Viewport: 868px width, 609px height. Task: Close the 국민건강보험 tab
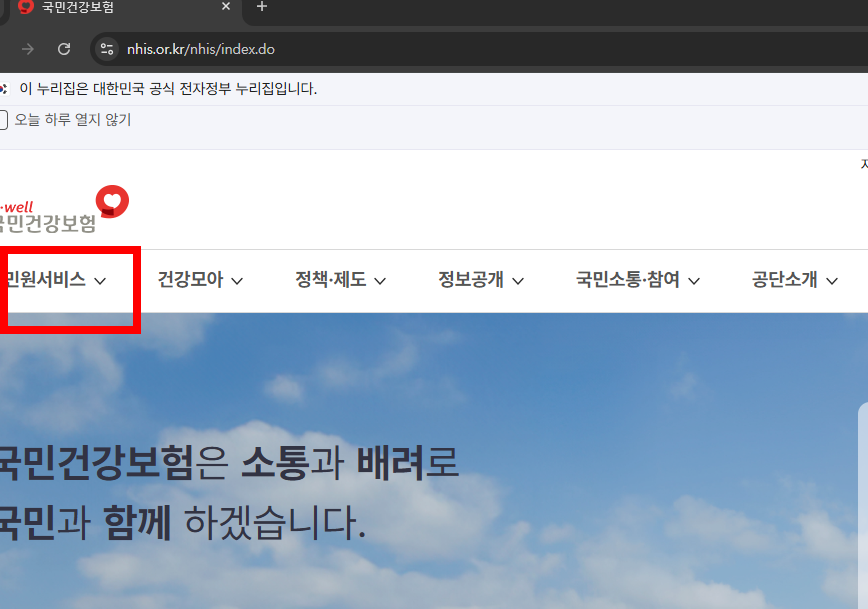click(x=226, y=9)
